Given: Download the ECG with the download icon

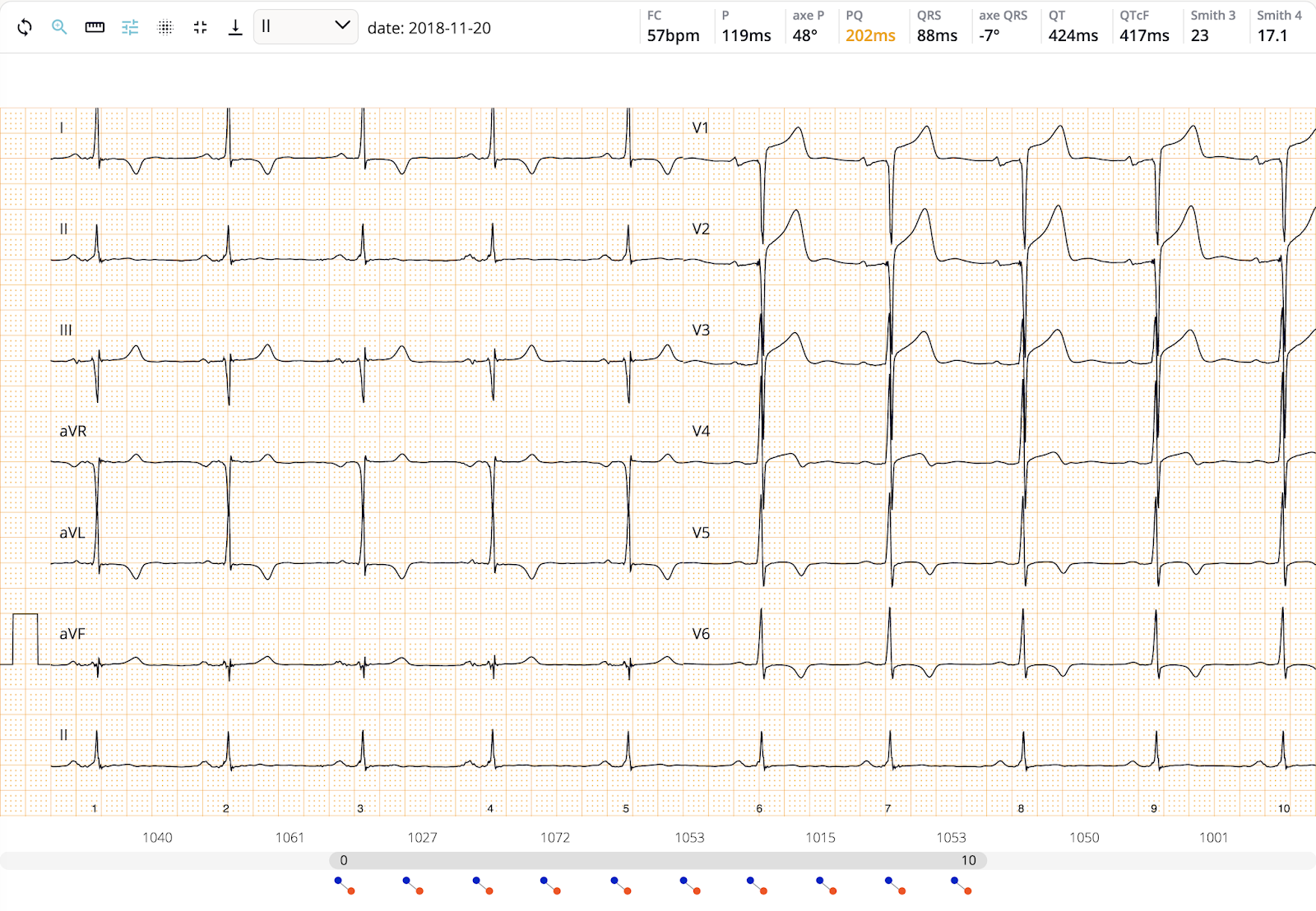Looking at the screenshot, I should [x=235, y=27].
